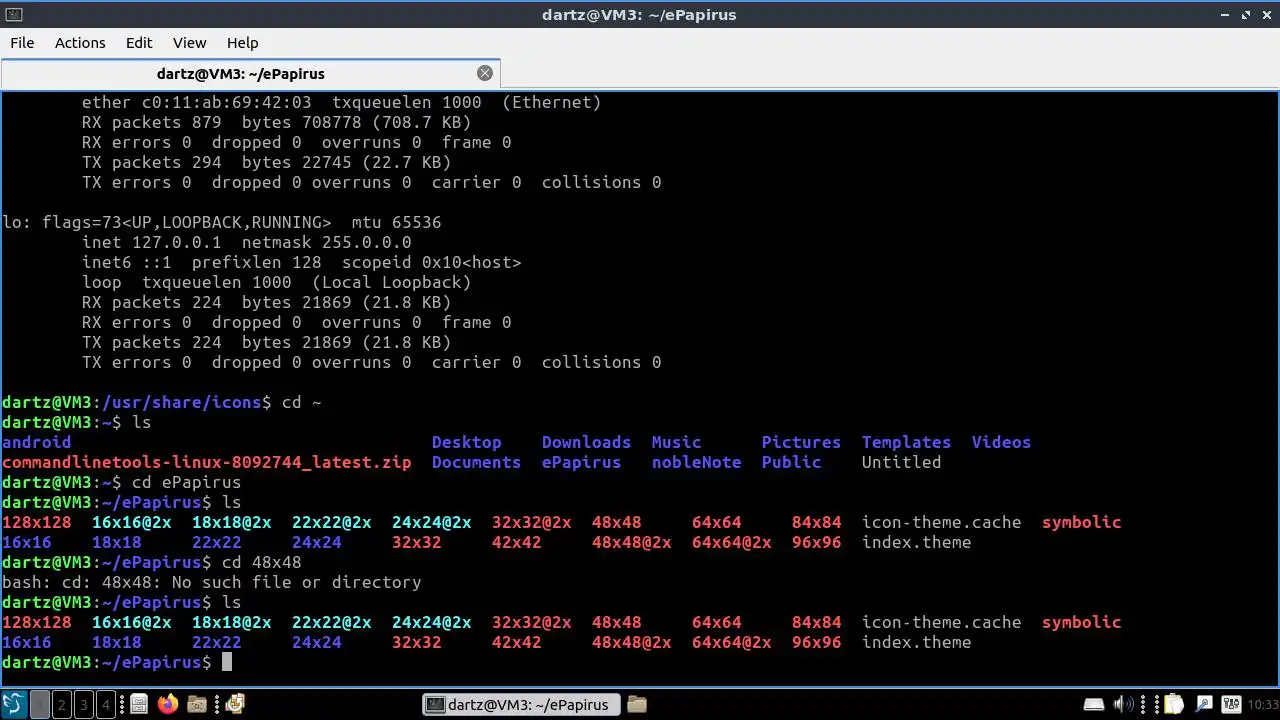Click the 'cd ~' command text
Screen dimensions: 1280x720
[302, 402]
